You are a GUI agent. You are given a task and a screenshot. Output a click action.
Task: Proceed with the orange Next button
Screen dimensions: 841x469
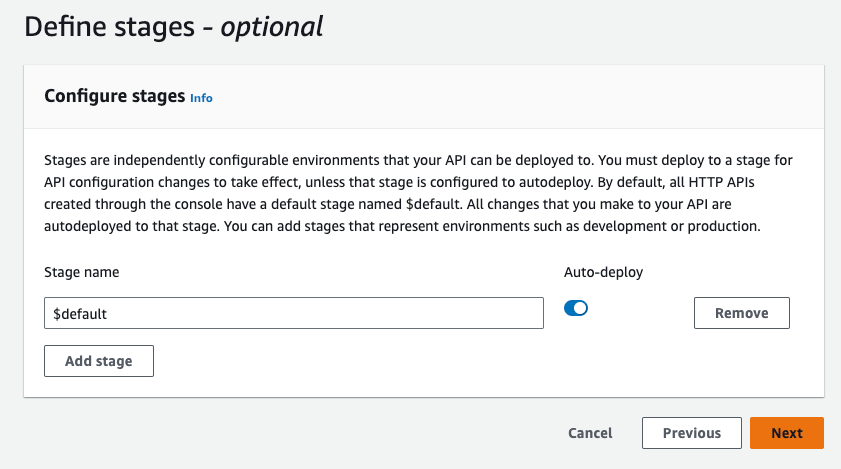pos(786,433)
